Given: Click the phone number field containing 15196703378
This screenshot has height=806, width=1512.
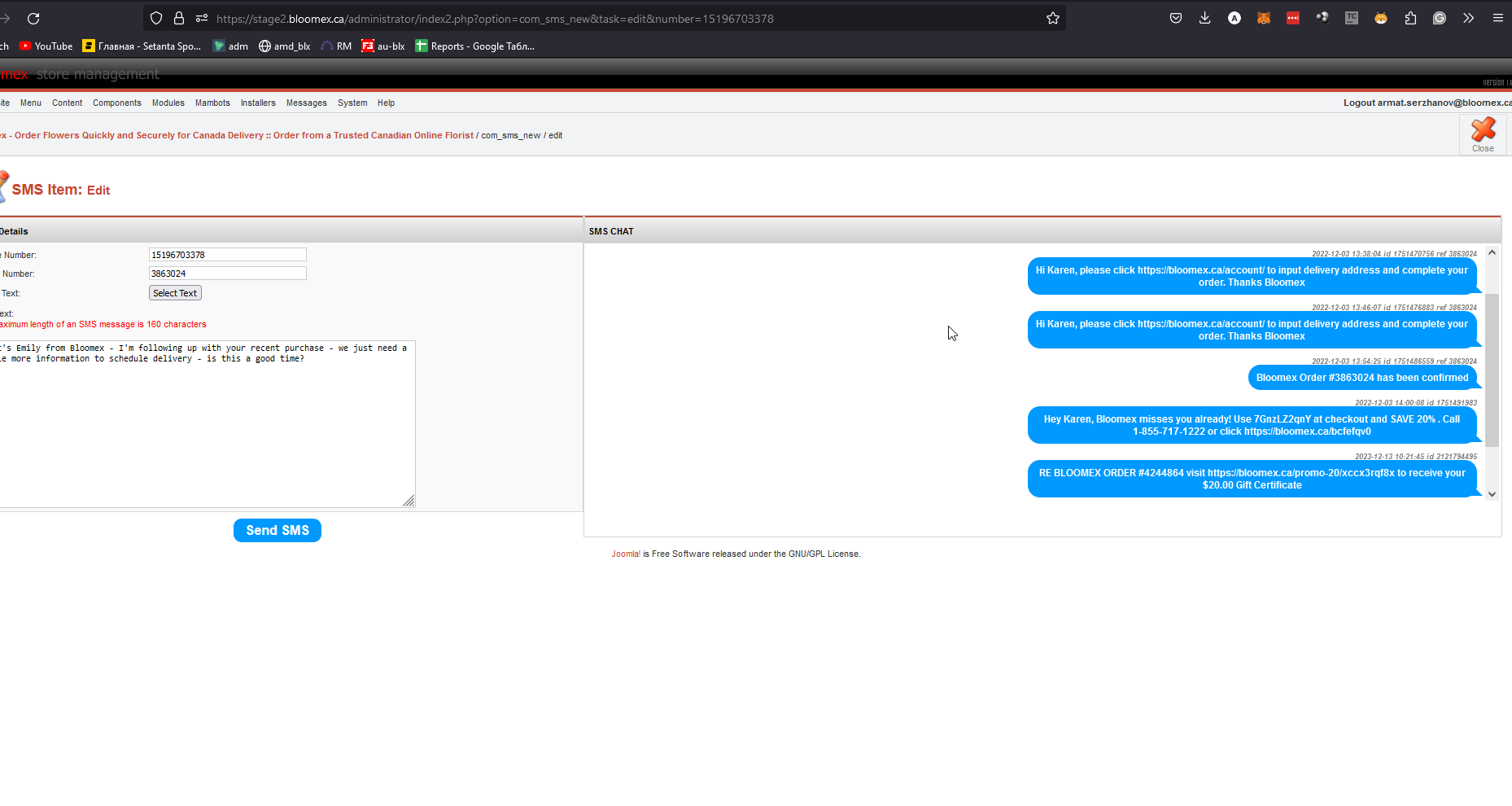Looking at the screenshot, I should [228, 255].
